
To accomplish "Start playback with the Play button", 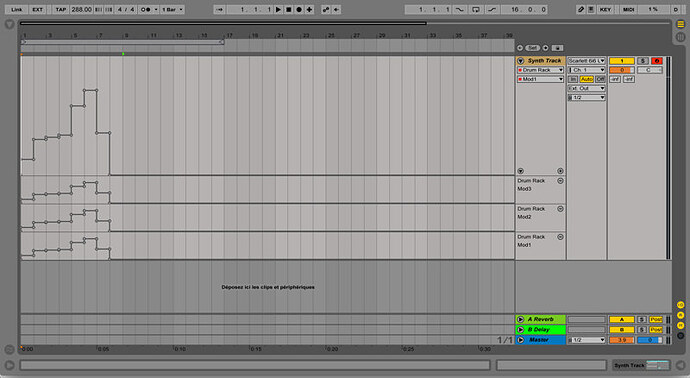I will pos(278,9).
